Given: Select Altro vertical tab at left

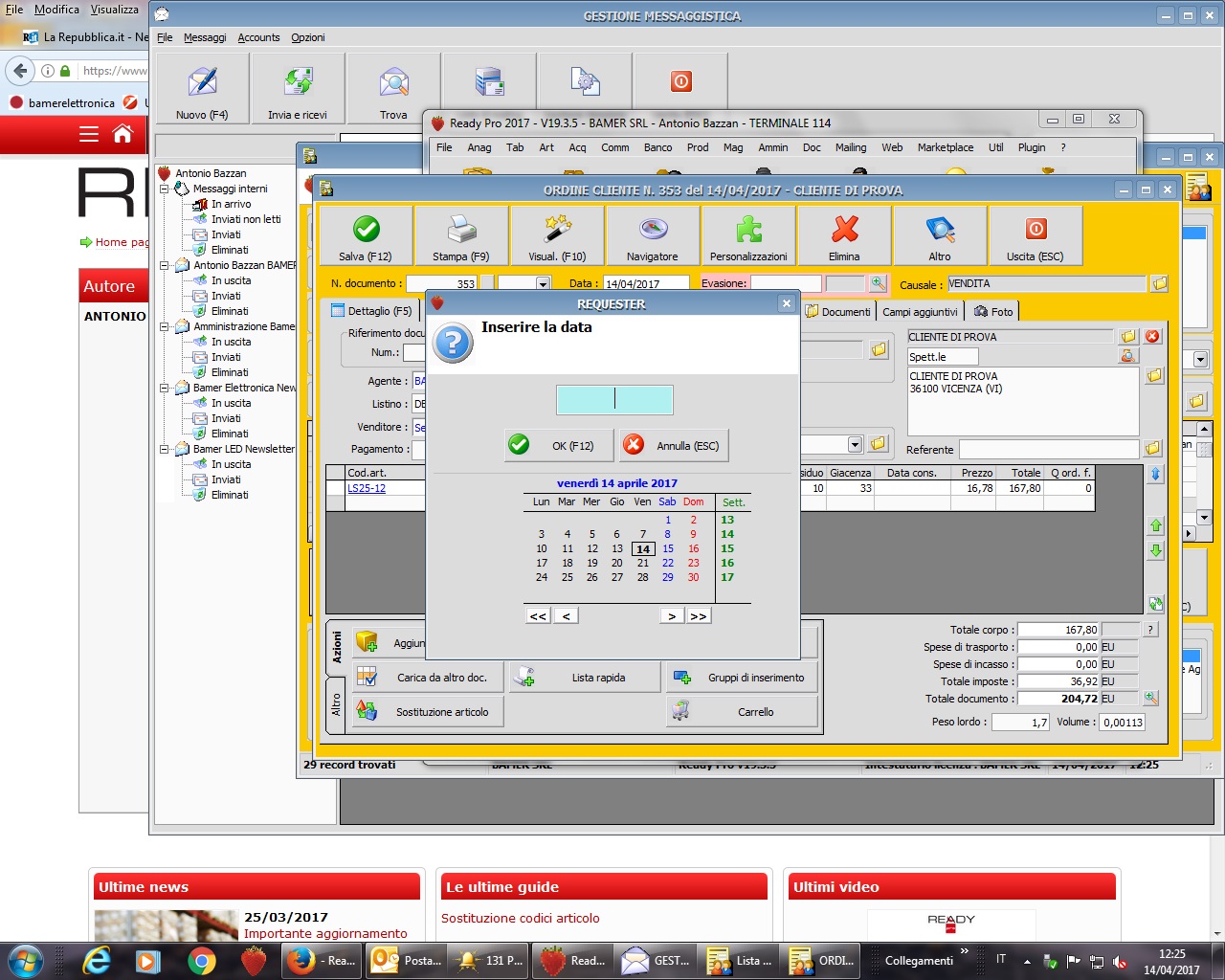Looking at the screenshot, I should [x=336, y=704].
